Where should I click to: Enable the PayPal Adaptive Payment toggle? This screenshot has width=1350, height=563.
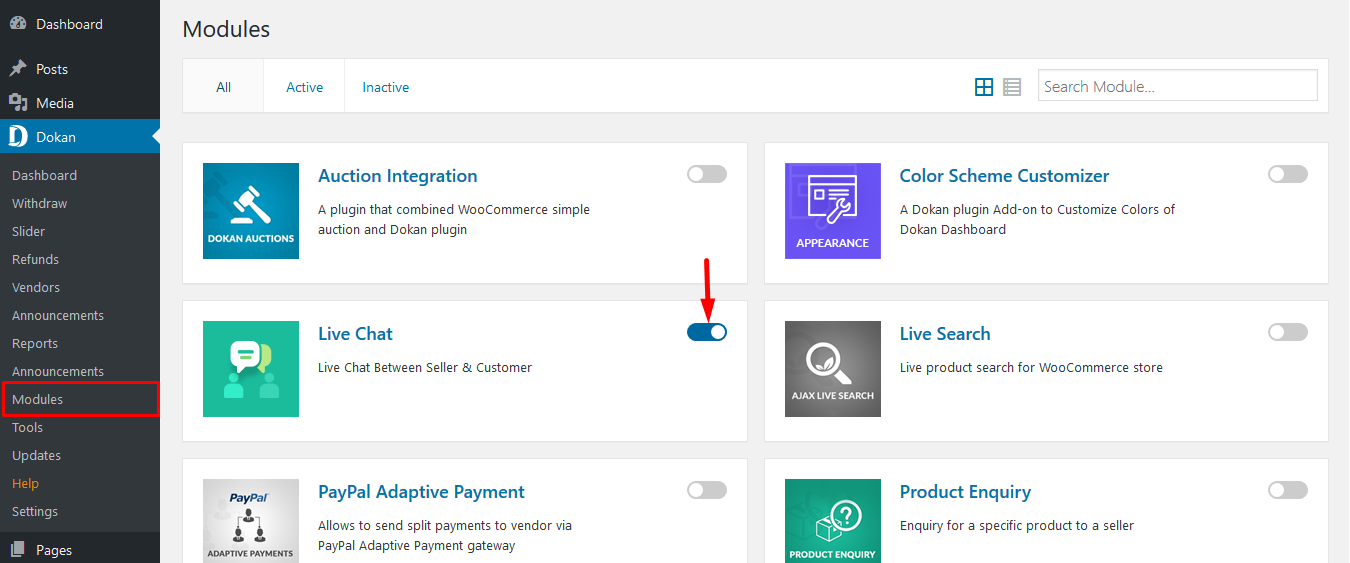pos(707,490)
